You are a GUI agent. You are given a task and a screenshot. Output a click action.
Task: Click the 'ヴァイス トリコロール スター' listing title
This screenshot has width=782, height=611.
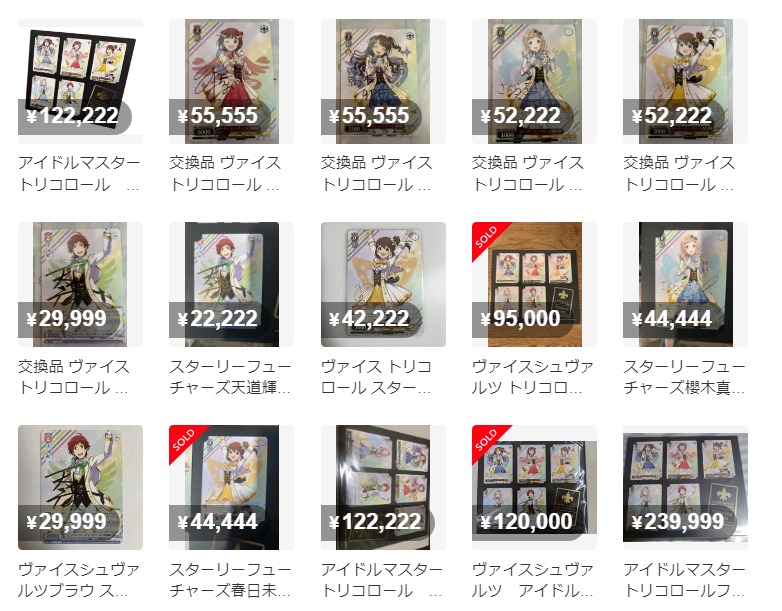(377, 377)
